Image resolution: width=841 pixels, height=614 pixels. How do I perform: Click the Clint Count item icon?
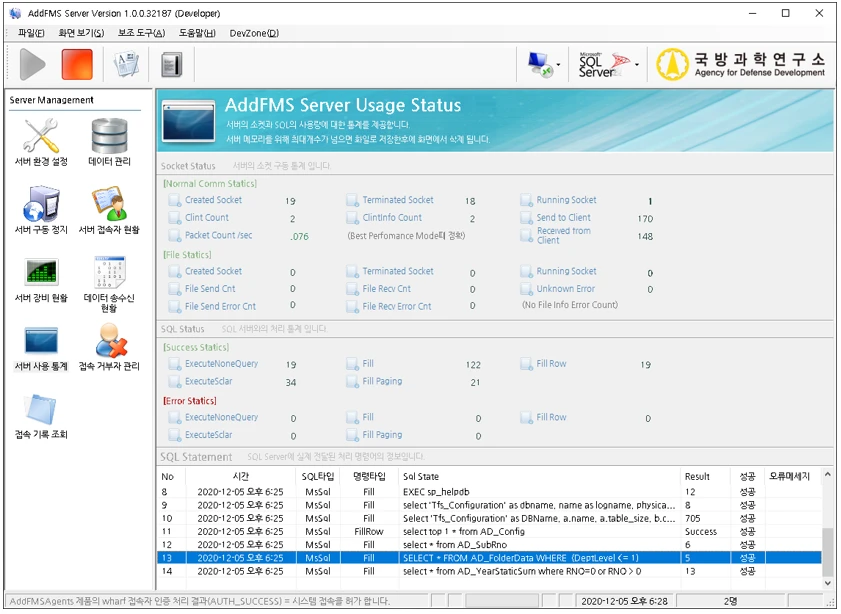[174, 218]
